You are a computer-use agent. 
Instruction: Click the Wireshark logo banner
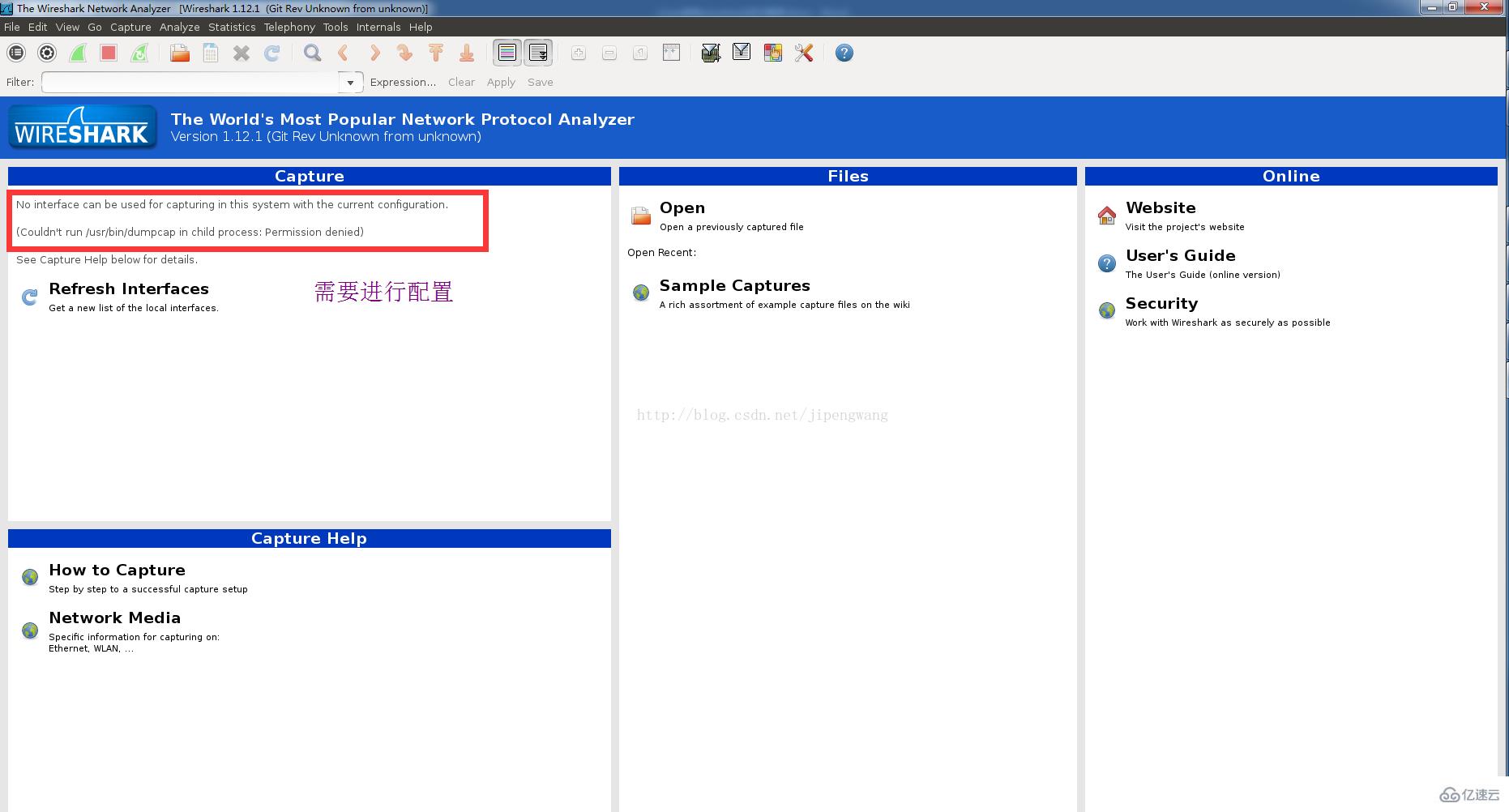(x=83, y=127)
